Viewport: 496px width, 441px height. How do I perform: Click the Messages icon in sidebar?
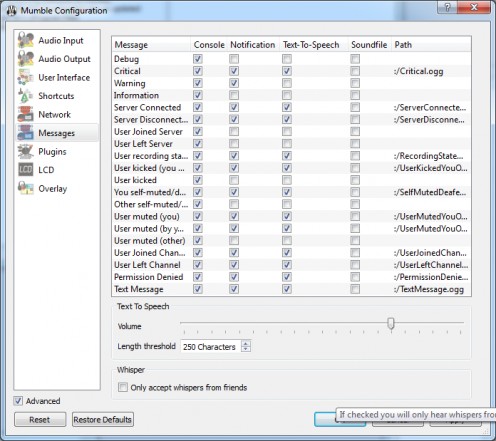point(26,133)
